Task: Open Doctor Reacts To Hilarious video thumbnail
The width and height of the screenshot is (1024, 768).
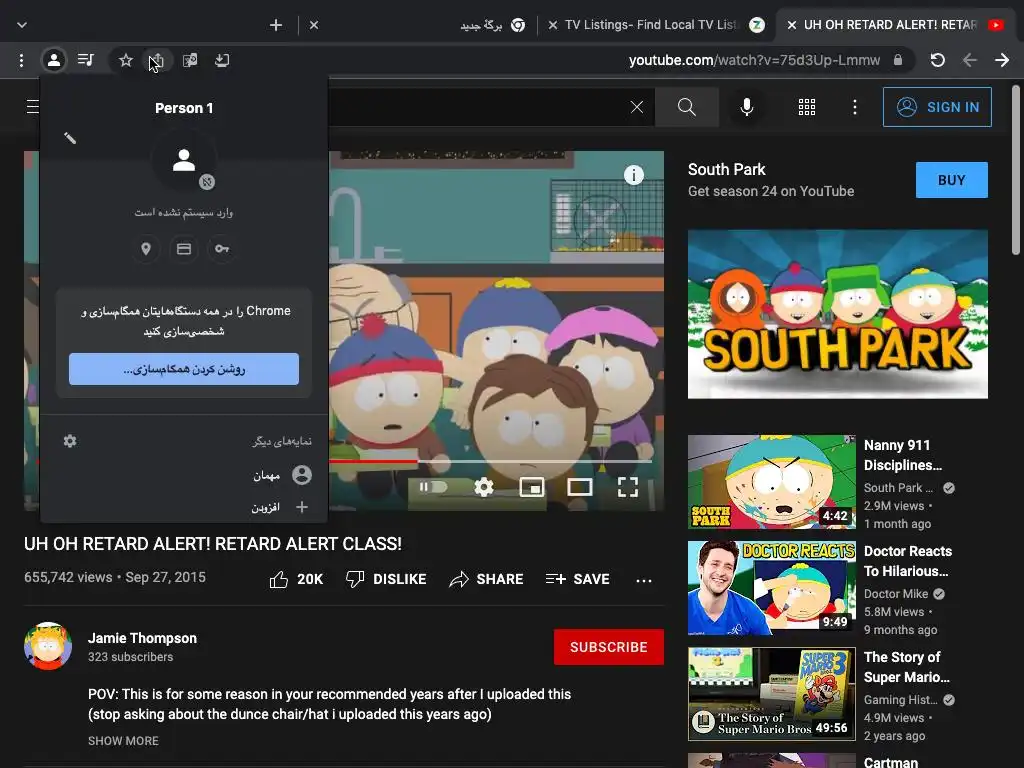Action: (x=771, y=588)
